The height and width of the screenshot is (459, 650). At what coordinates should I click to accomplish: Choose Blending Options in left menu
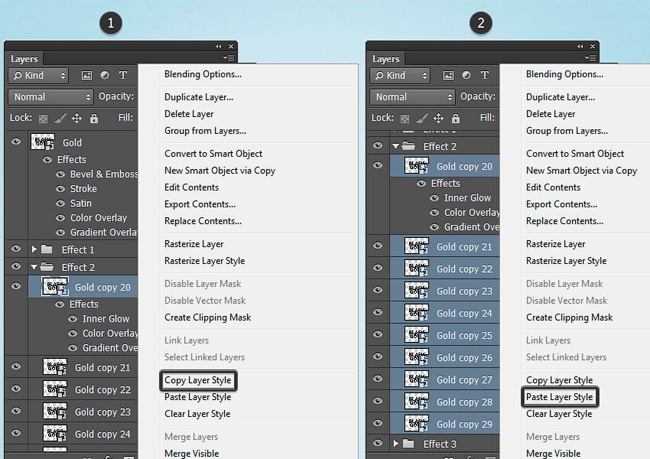click(203, 74)
